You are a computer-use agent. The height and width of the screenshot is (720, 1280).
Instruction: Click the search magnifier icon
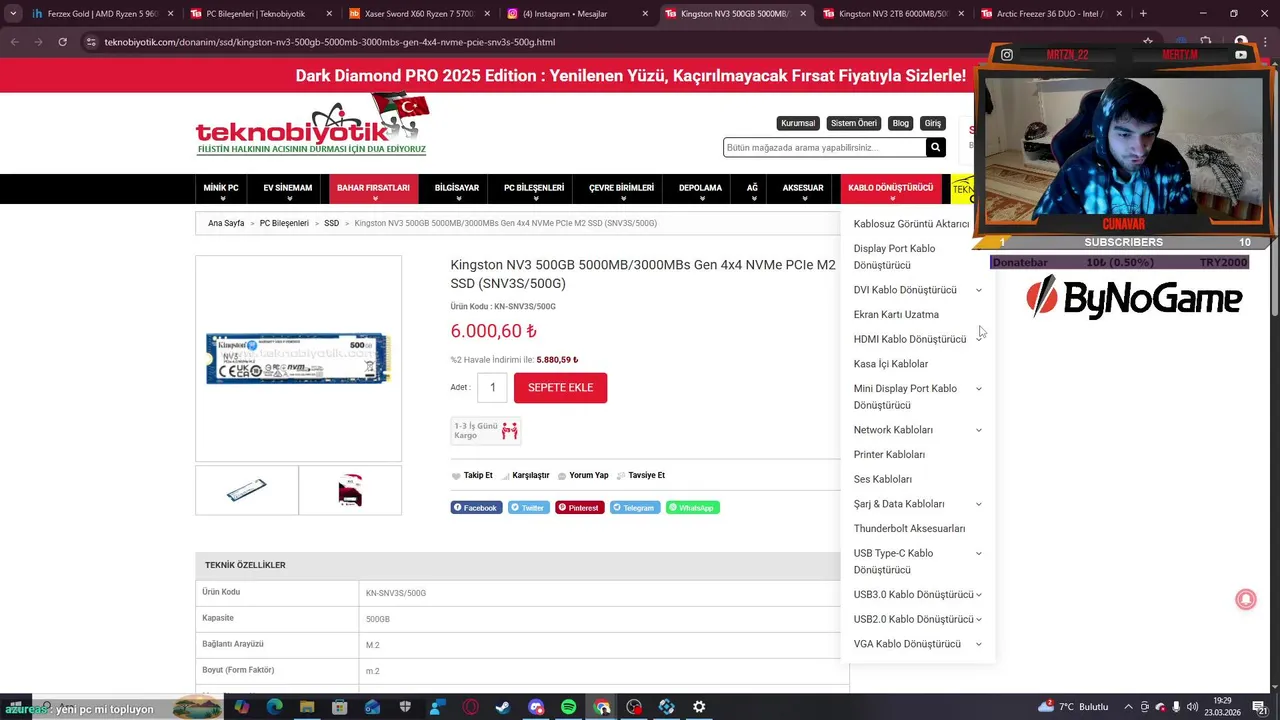(935, 147)
